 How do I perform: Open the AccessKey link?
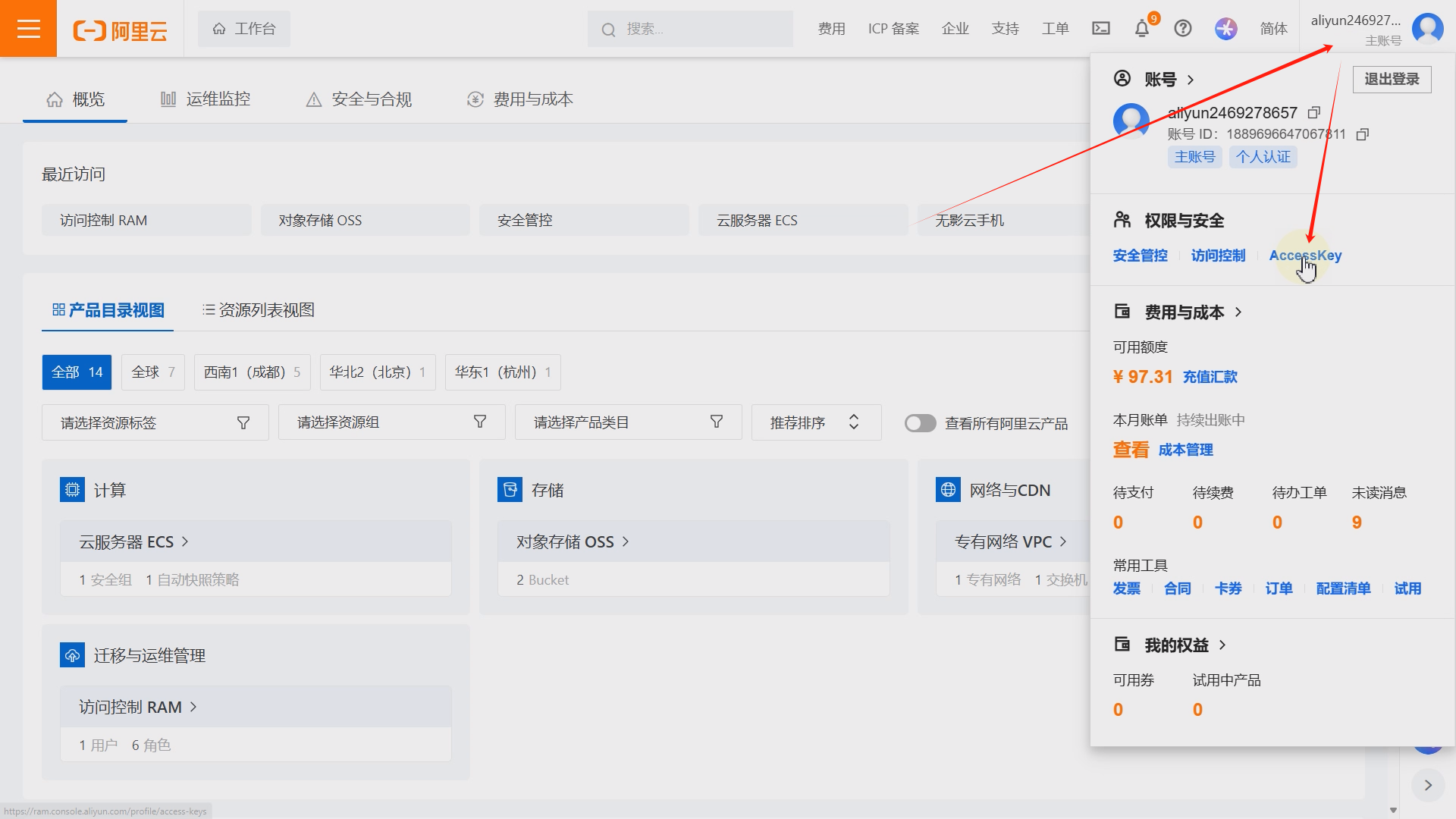(x=1305, y=256)
